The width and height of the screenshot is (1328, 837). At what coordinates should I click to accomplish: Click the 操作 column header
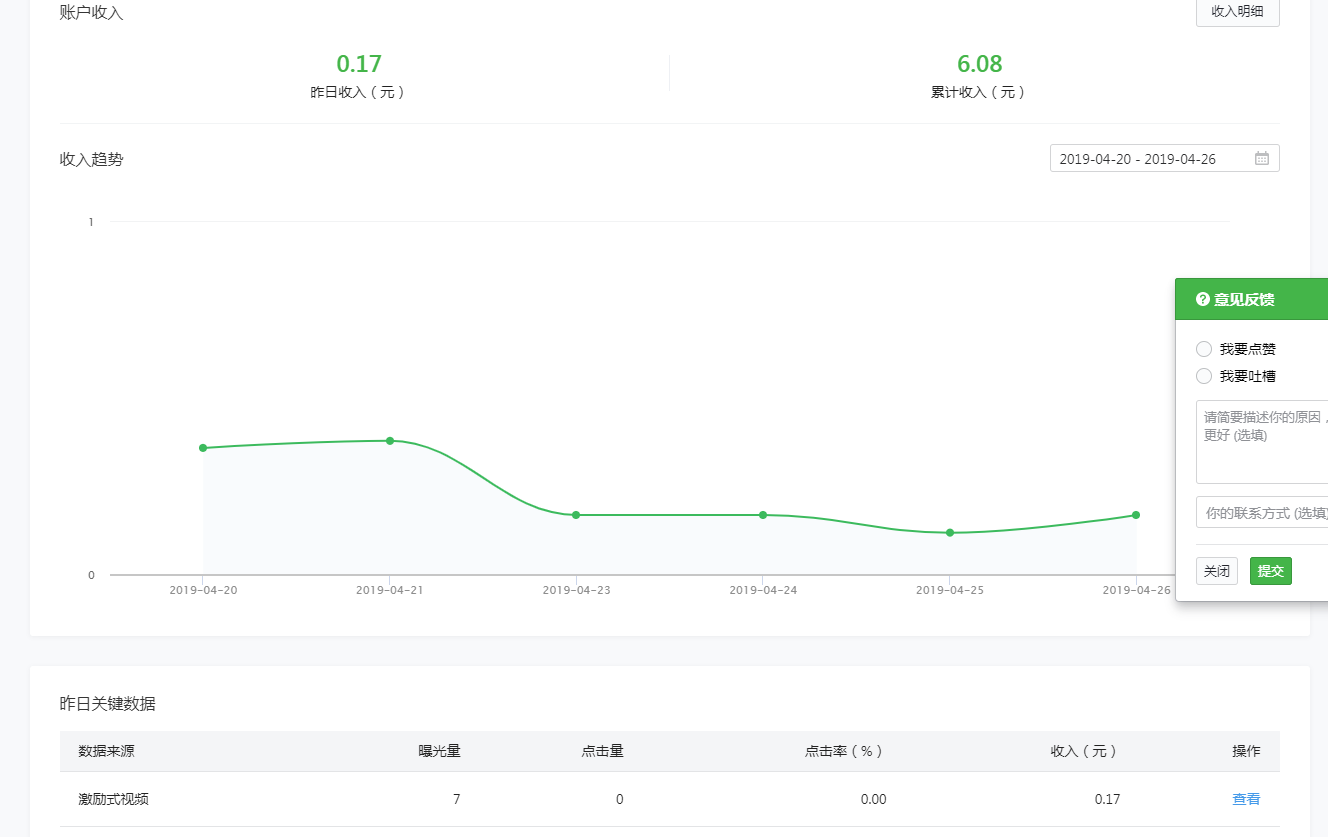click(x=1246, y=751)
